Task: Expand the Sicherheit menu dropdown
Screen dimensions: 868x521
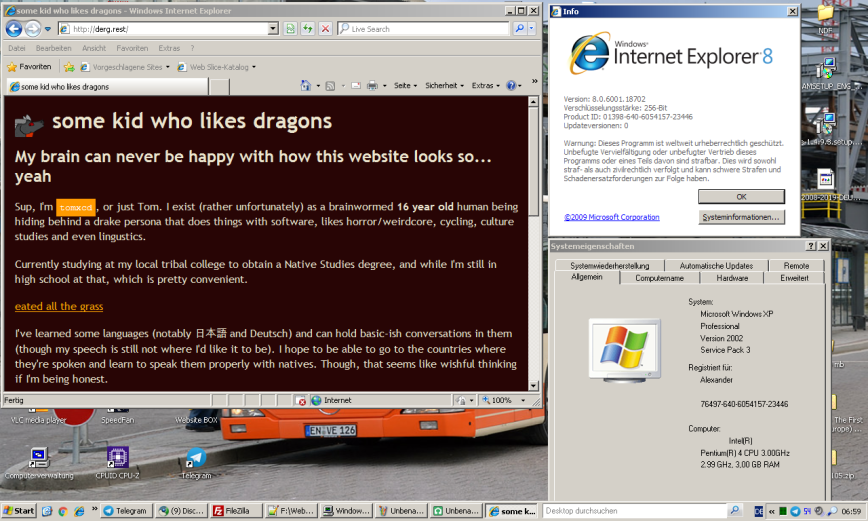Action: point(444,86)
